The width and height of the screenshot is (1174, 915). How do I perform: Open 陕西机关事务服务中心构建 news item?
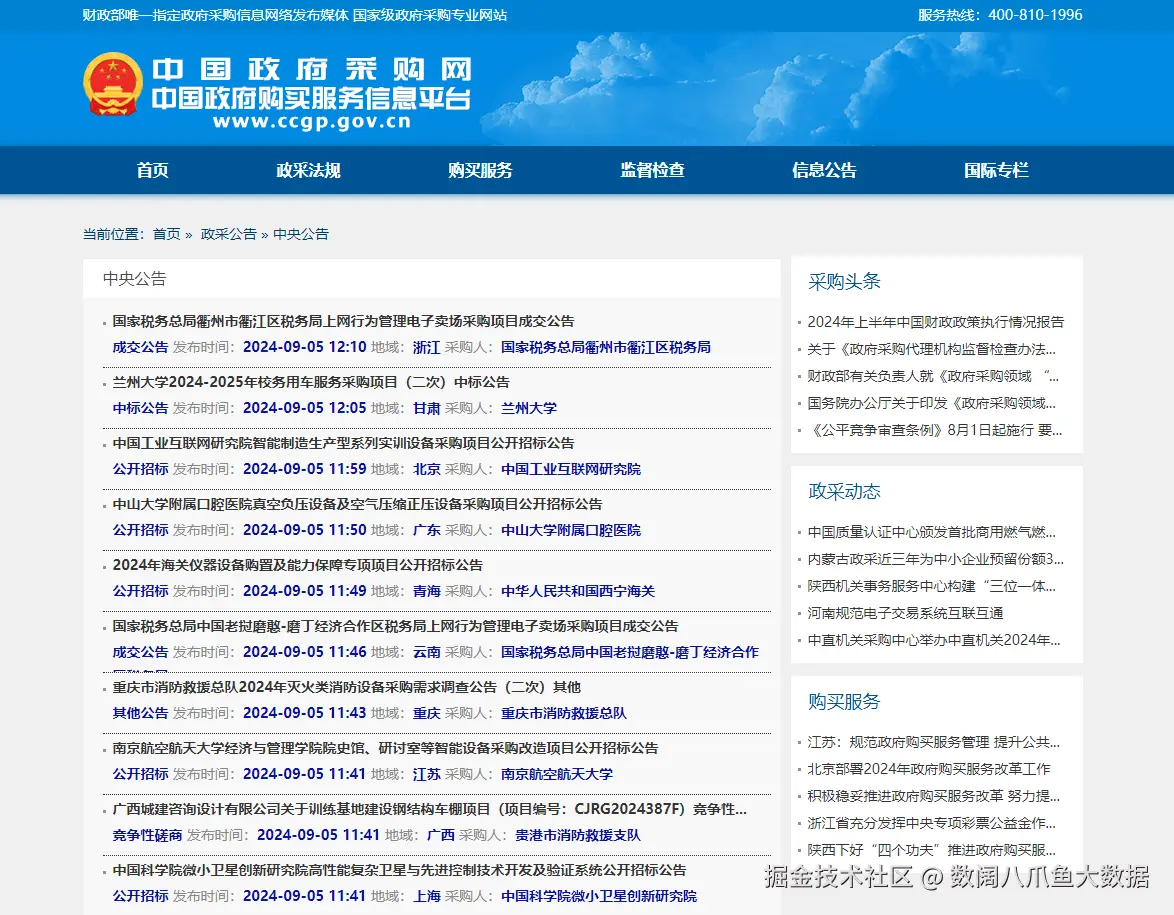pos(931,586)
